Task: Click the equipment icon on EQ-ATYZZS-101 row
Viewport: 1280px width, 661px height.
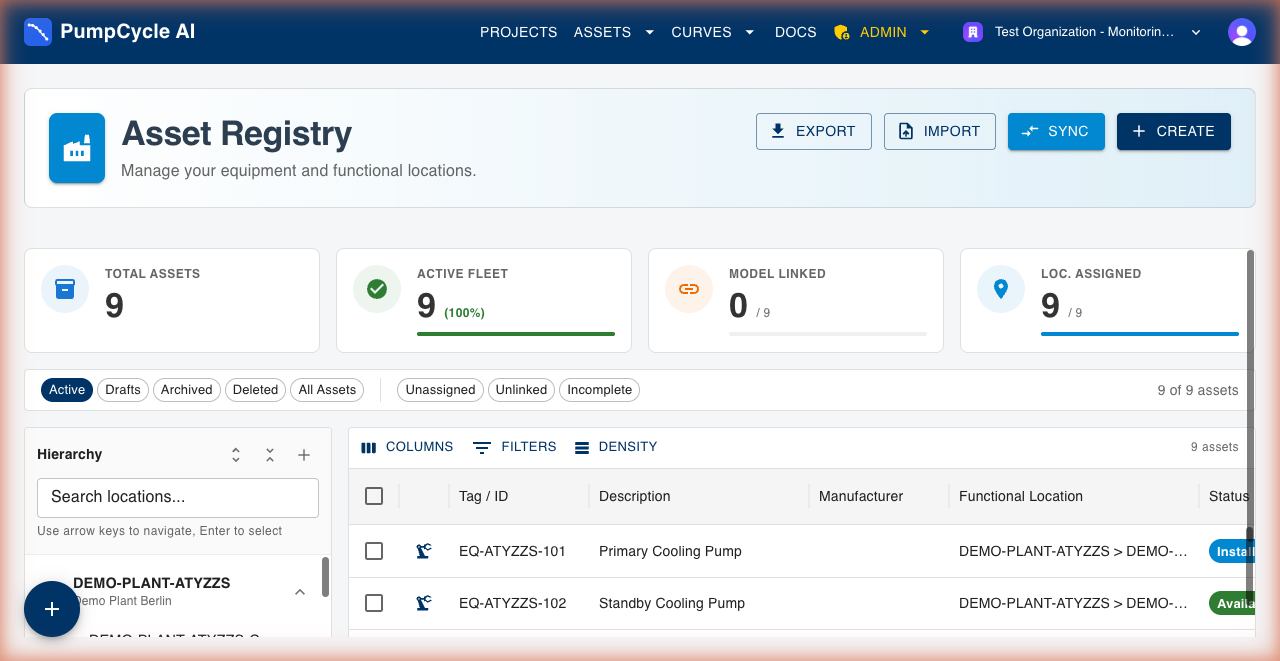Action: pyautogui.click(x=423, y=551)
